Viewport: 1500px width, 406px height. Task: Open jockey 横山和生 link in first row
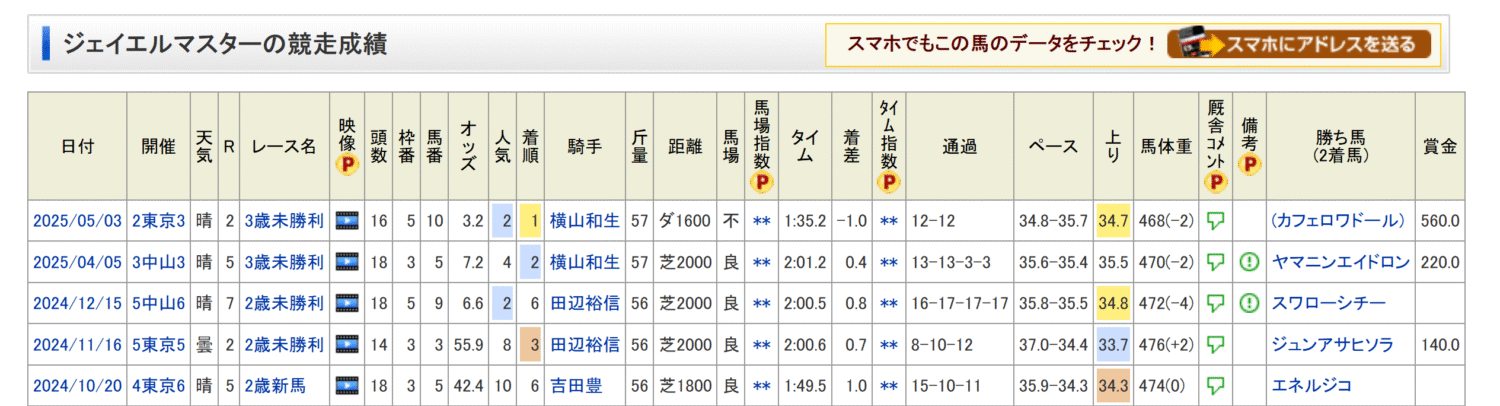(x=584, y=221)
